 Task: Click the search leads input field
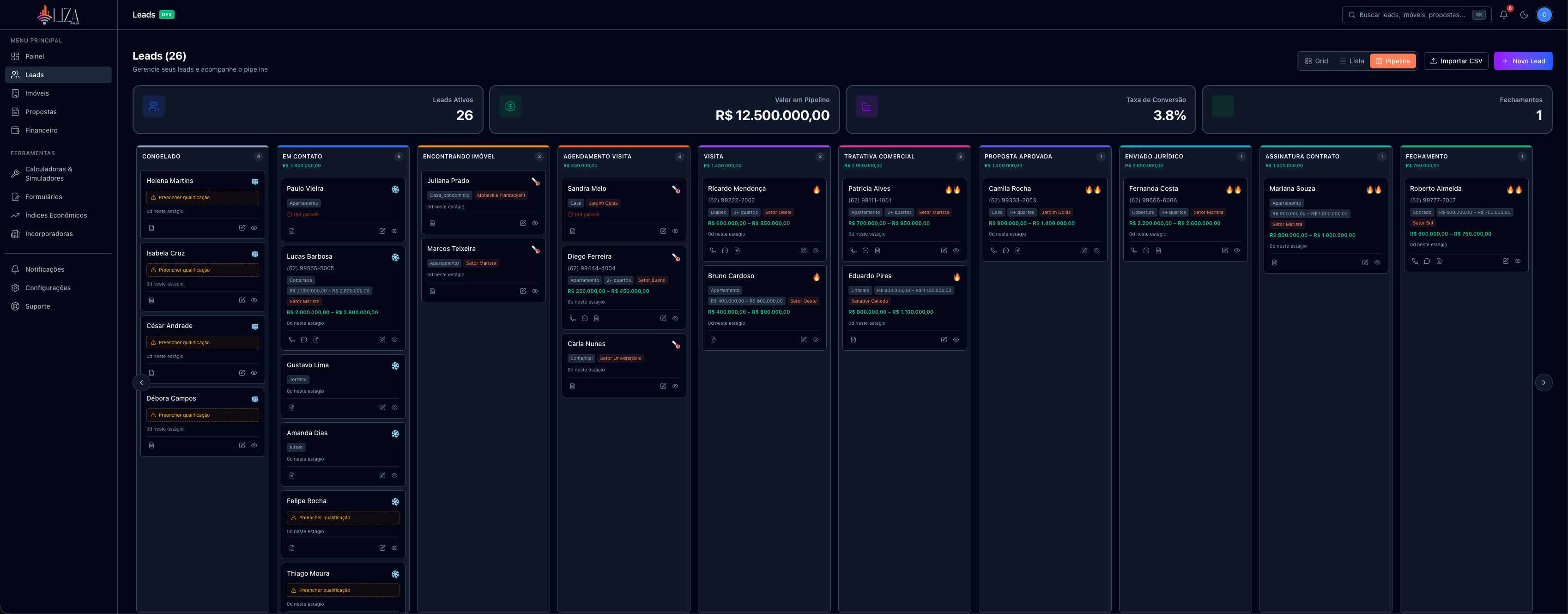[x=1417, y=15]
